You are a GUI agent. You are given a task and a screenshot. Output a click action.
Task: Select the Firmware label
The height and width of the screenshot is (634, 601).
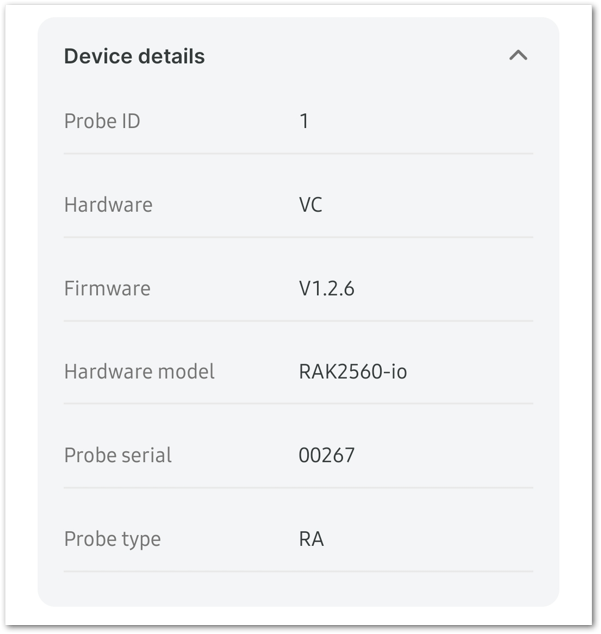[107, 288]
